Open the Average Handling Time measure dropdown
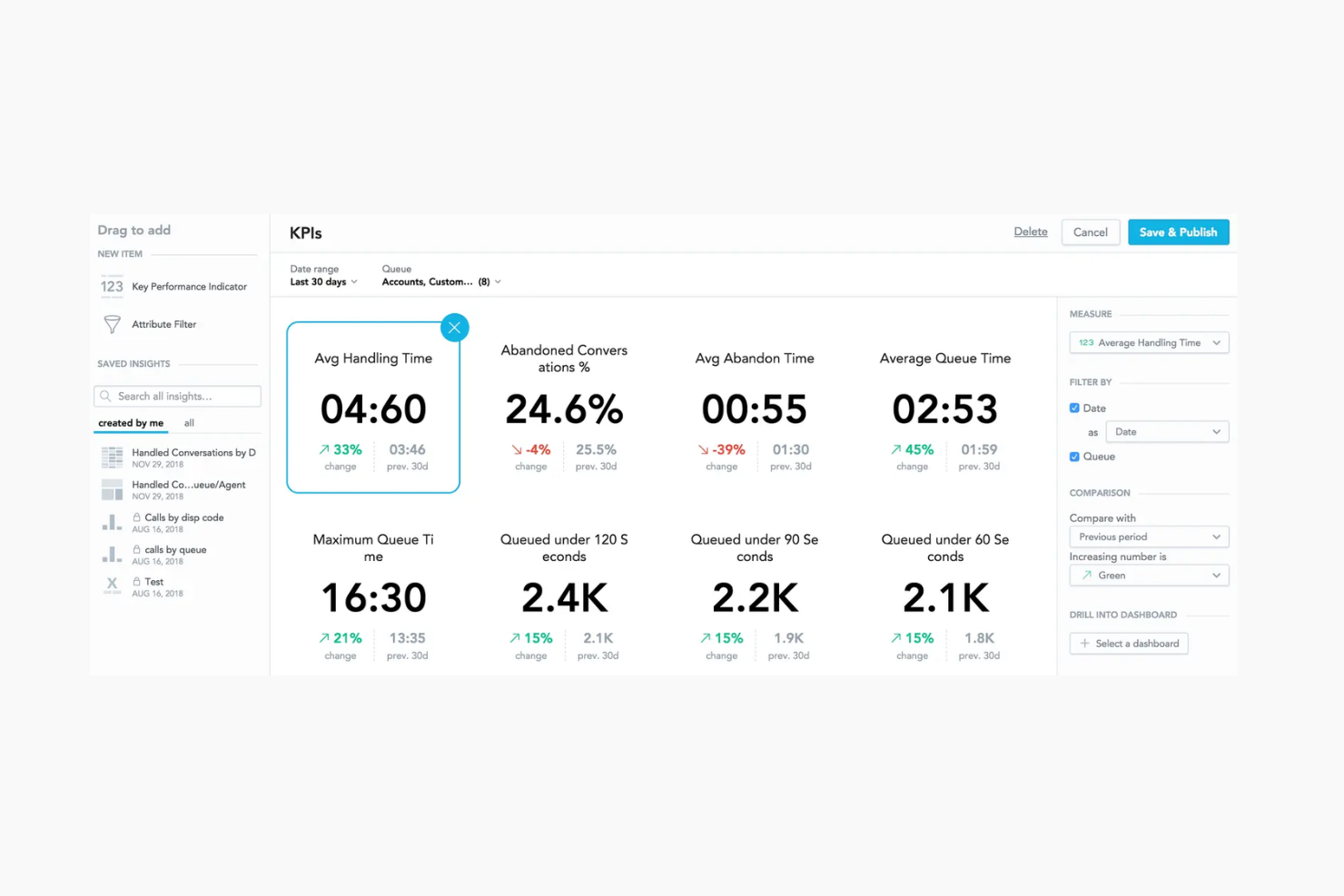This screenshot has height=896, width=1344. (1149, 343)
